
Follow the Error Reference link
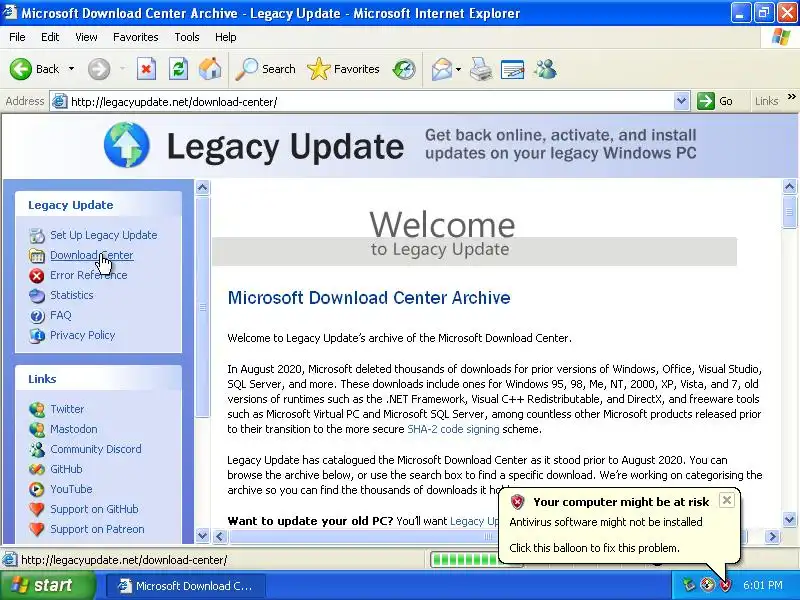point(89,276)
